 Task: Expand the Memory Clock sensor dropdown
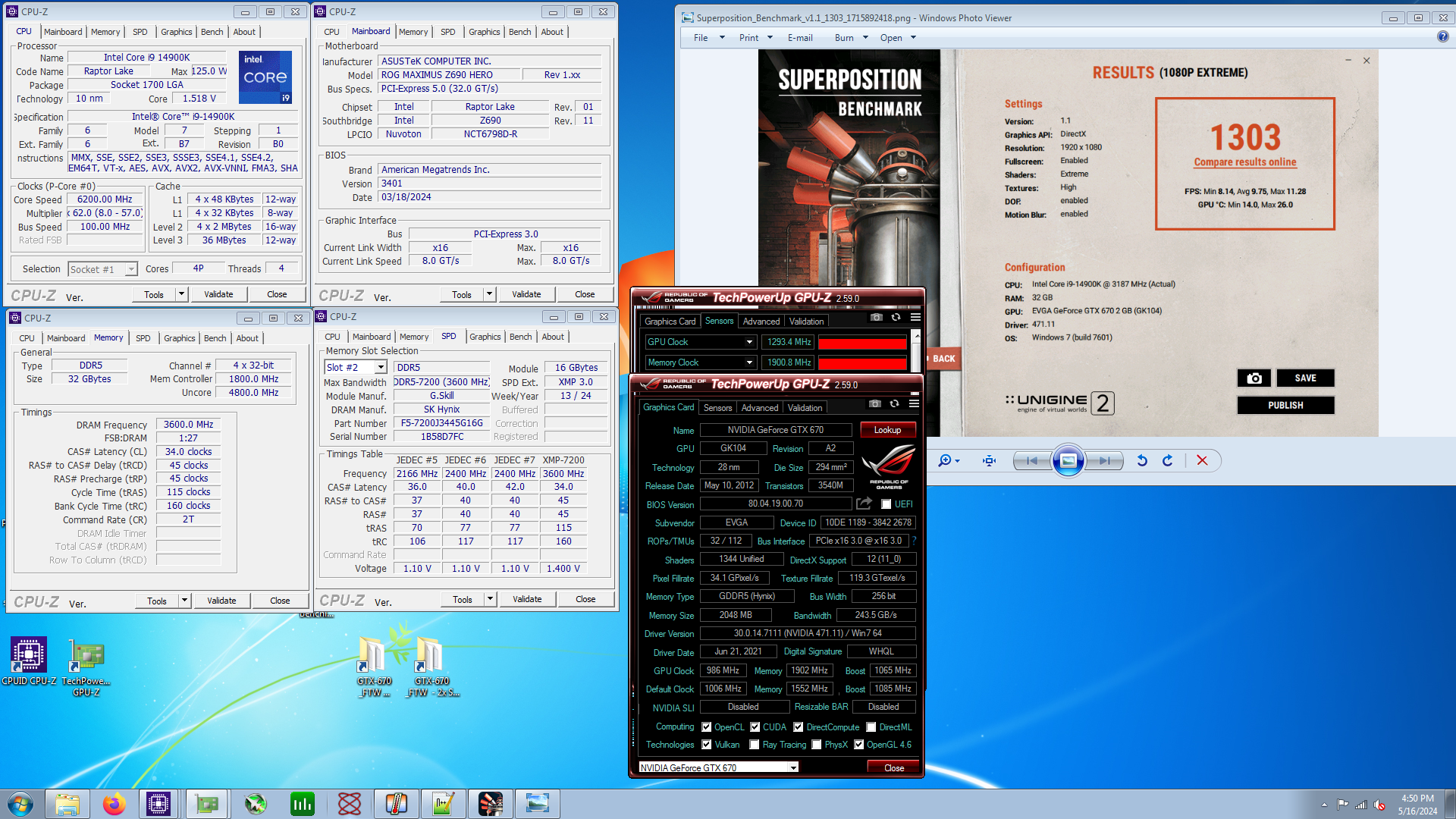748,362
